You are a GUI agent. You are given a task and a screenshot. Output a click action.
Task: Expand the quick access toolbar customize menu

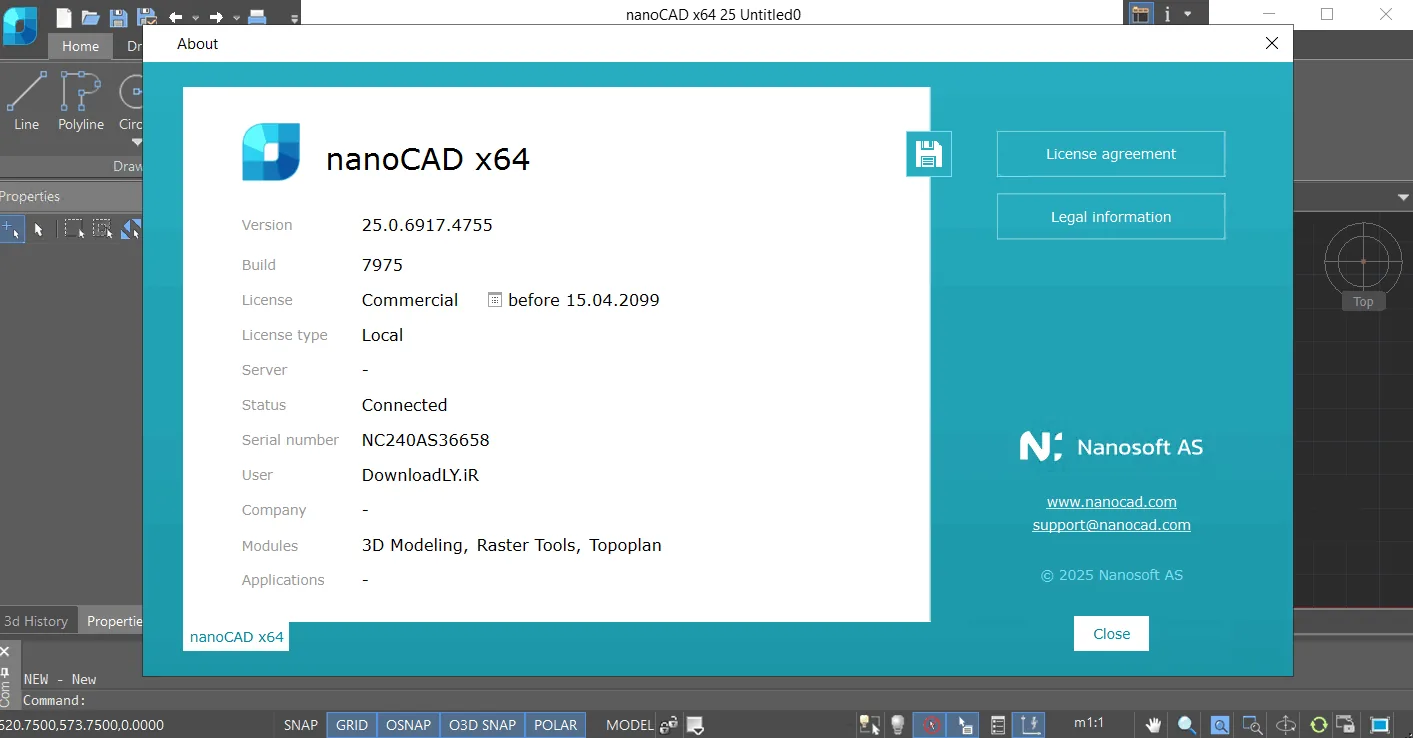click(293, 18)
